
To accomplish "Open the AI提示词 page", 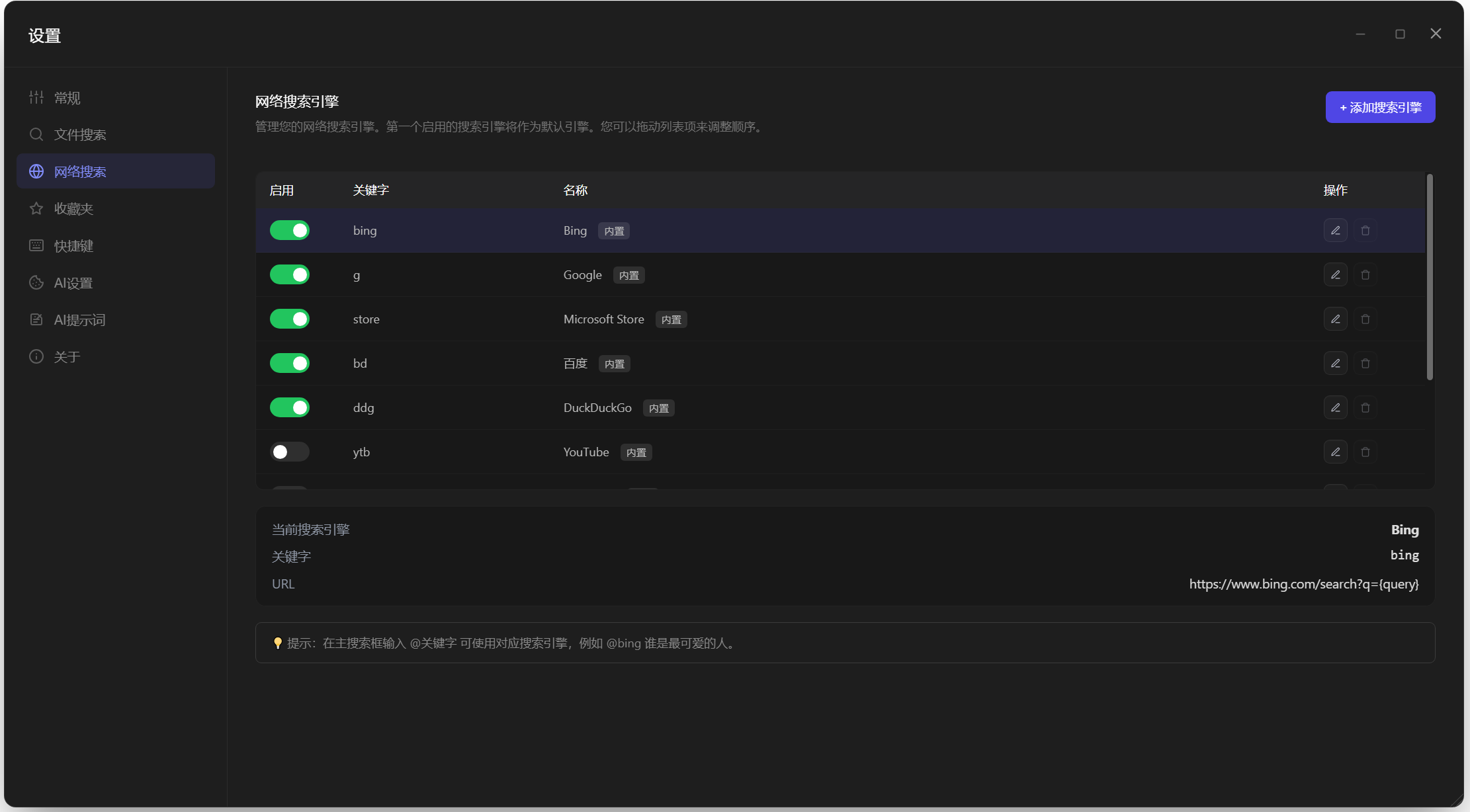I will (116, 319).
